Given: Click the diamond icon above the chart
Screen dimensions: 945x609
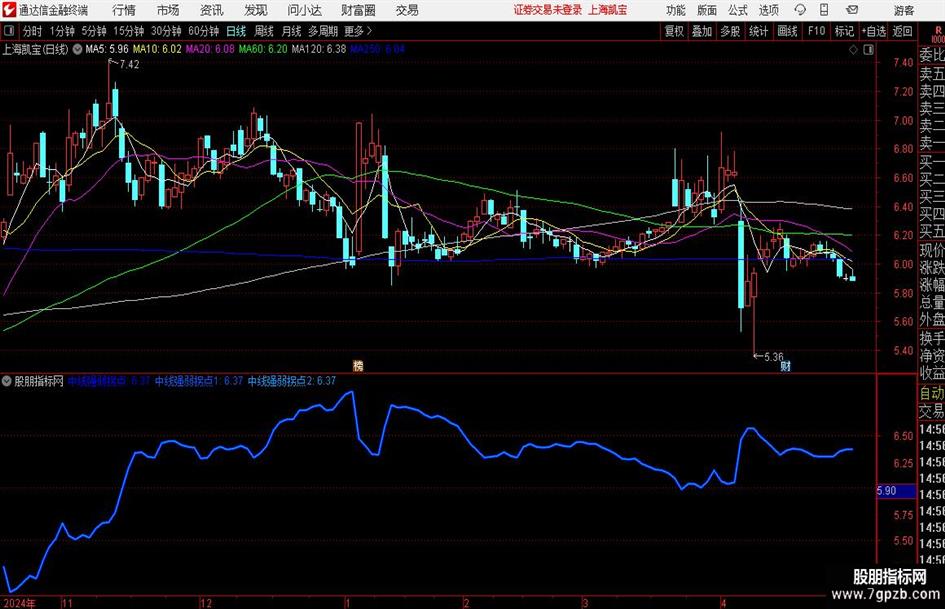Looking at the screenshot, I should (x=853, y=49).
